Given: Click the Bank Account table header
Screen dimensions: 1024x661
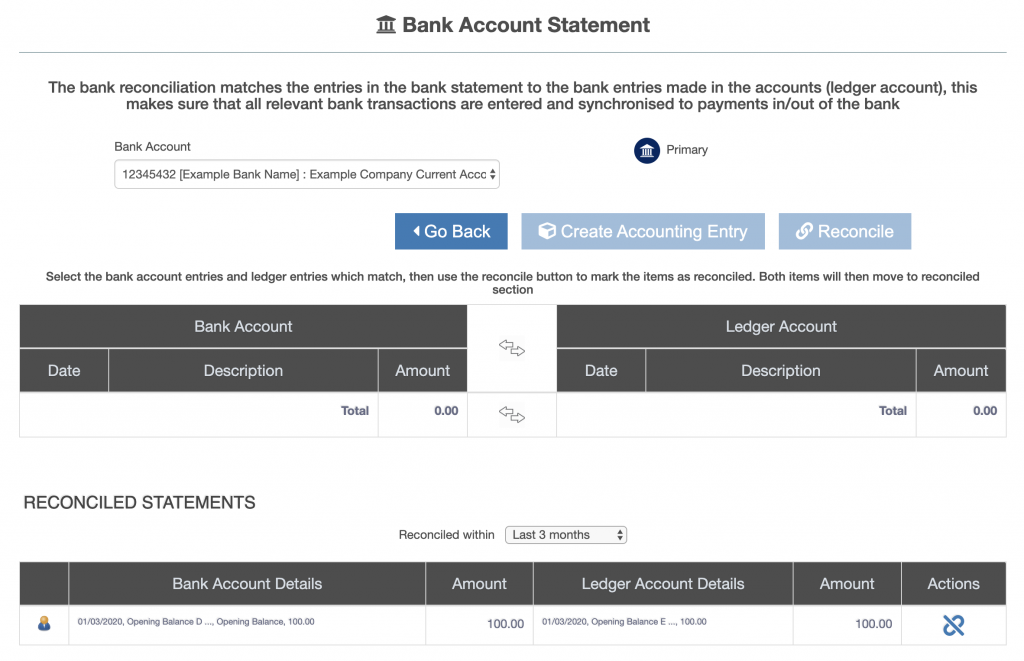Looking at the screenshot, I should tap(243, 326).
